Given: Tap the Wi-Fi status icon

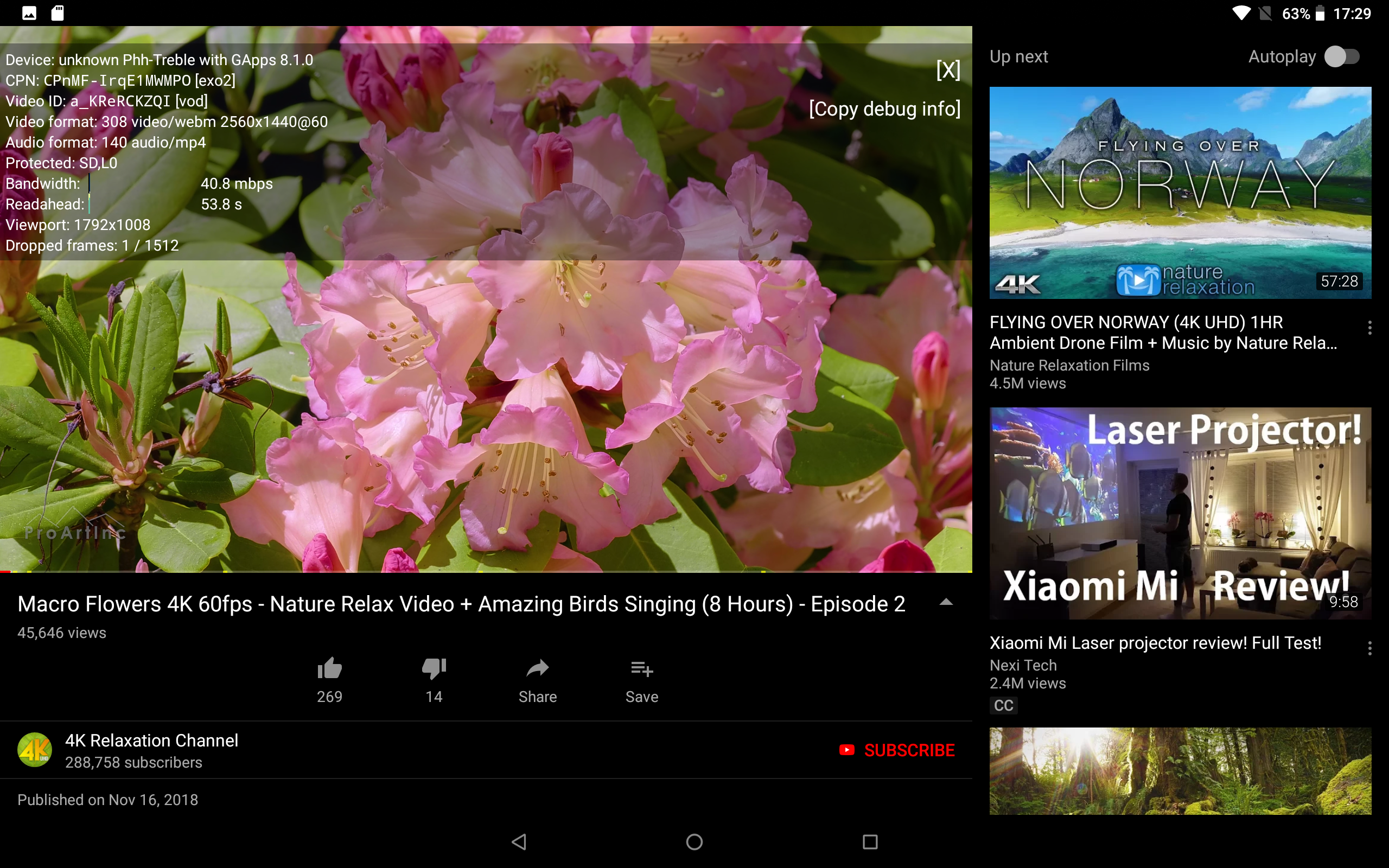Looking at the screenshot, I should tap(1241, 13).
